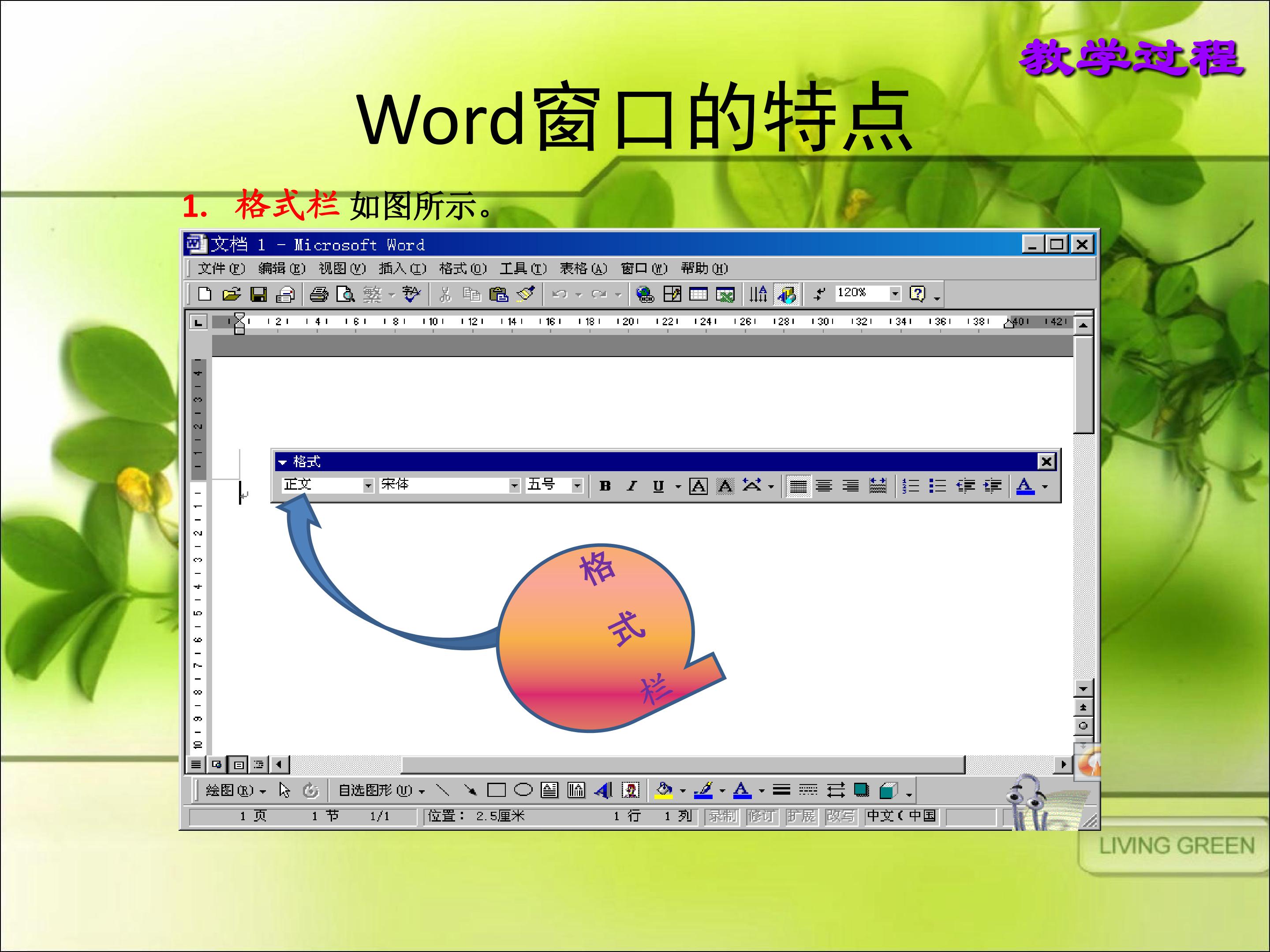Image resolution: width=1270 pixels, height=952 pixels.
Task: Toggle Bold formatting
Action: [x=605, y=486]
